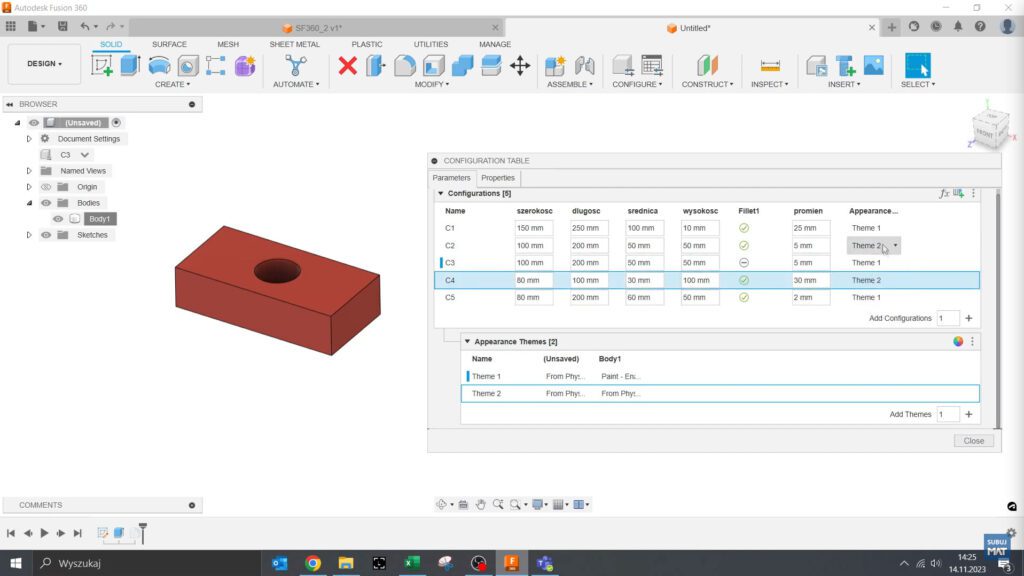Click the Create Sketch tool icon

[102, 66]
